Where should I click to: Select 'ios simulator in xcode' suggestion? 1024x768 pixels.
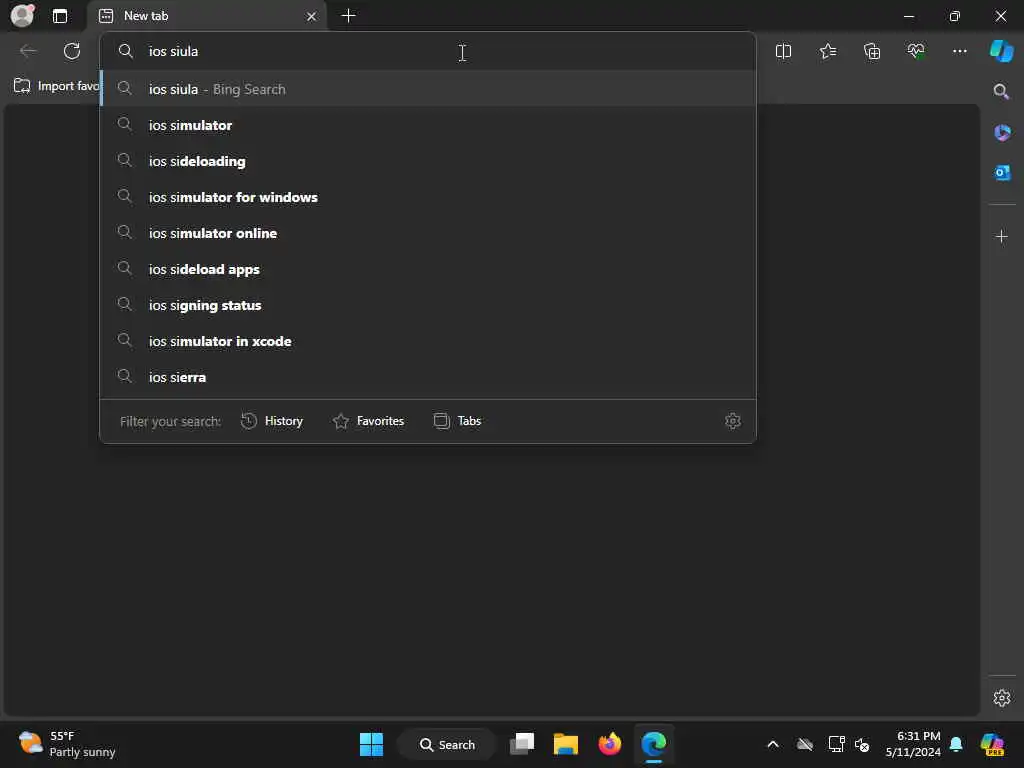tap(428, 340)
